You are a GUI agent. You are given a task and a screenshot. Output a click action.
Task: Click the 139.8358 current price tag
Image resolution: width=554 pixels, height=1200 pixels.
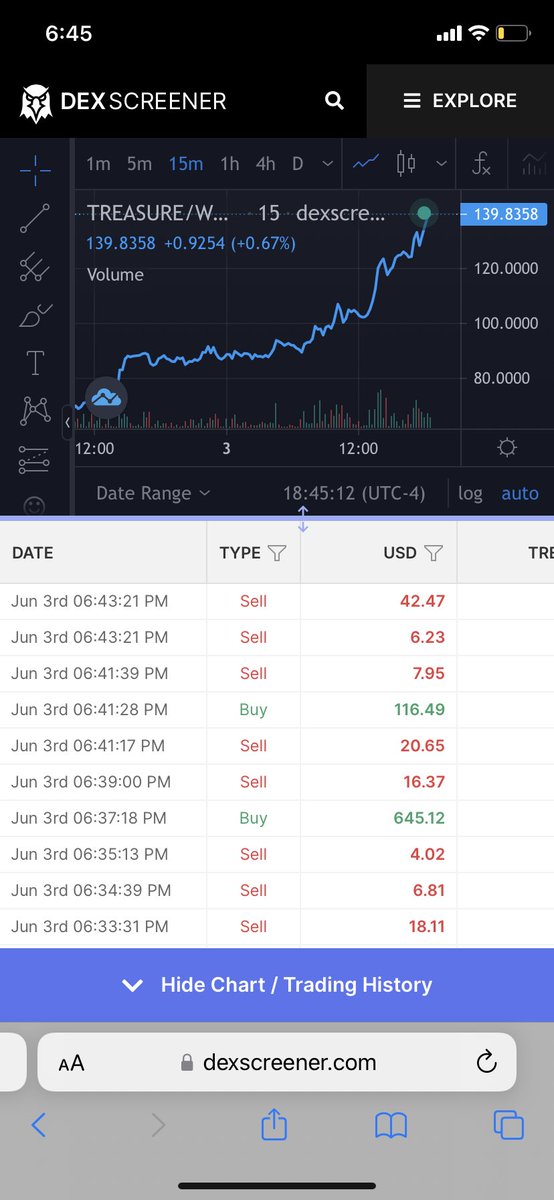pos(504,213)
